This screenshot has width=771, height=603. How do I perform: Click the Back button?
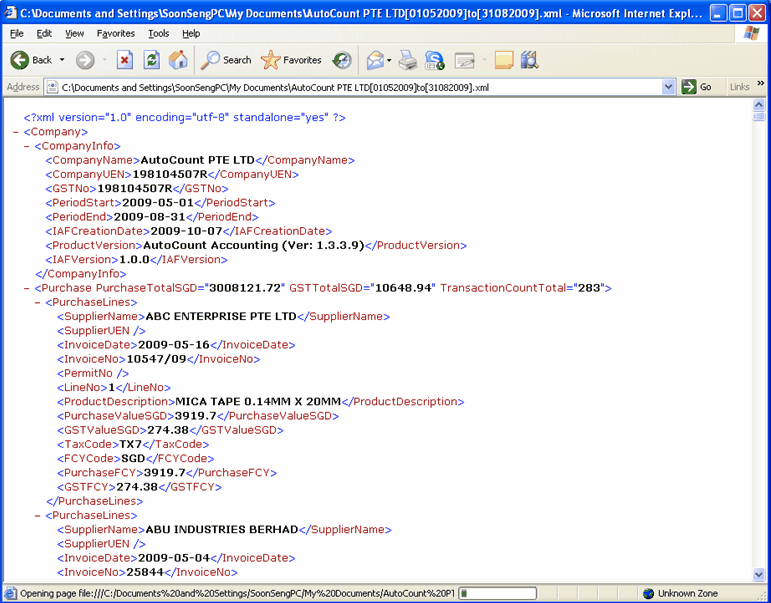click(31, 60)
